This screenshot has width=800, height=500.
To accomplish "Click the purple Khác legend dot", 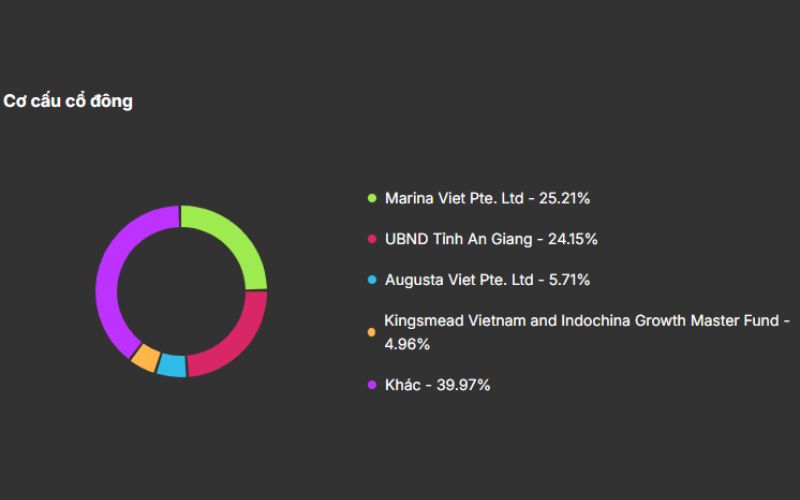I will tap(372, 384).
